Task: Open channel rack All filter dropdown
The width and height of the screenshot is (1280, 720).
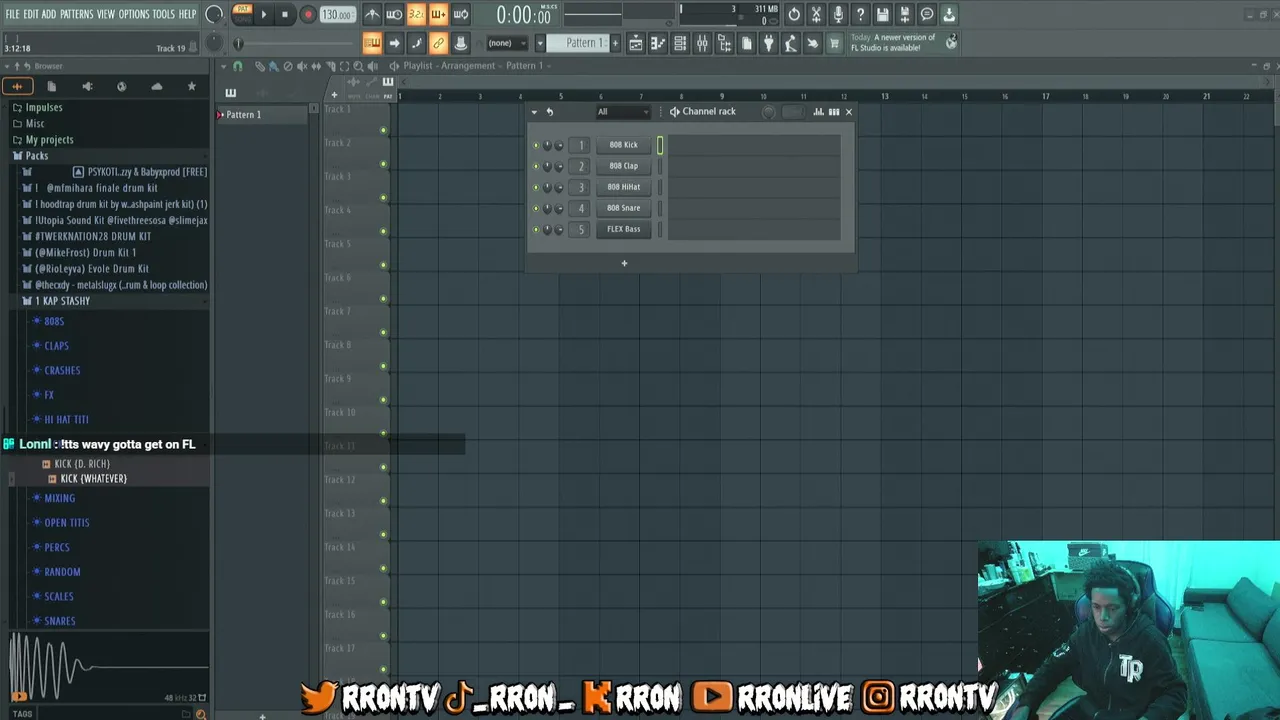Action: 622,112
